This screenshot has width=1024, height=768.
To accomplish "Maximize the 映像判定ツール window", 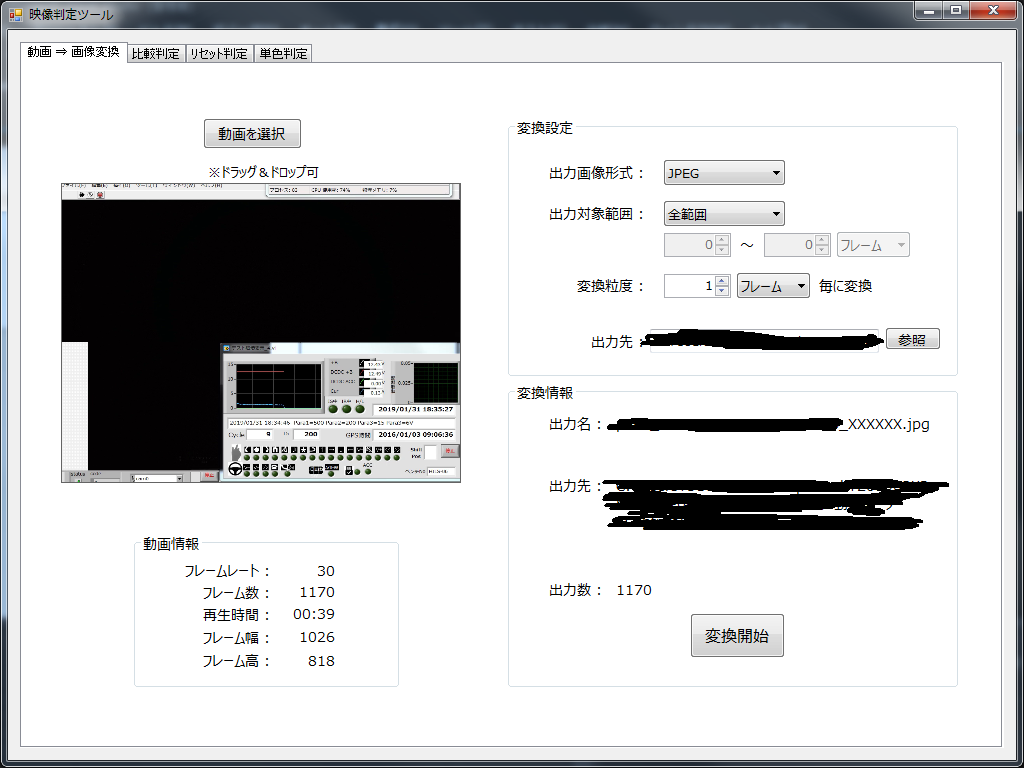I will point(955,10).
